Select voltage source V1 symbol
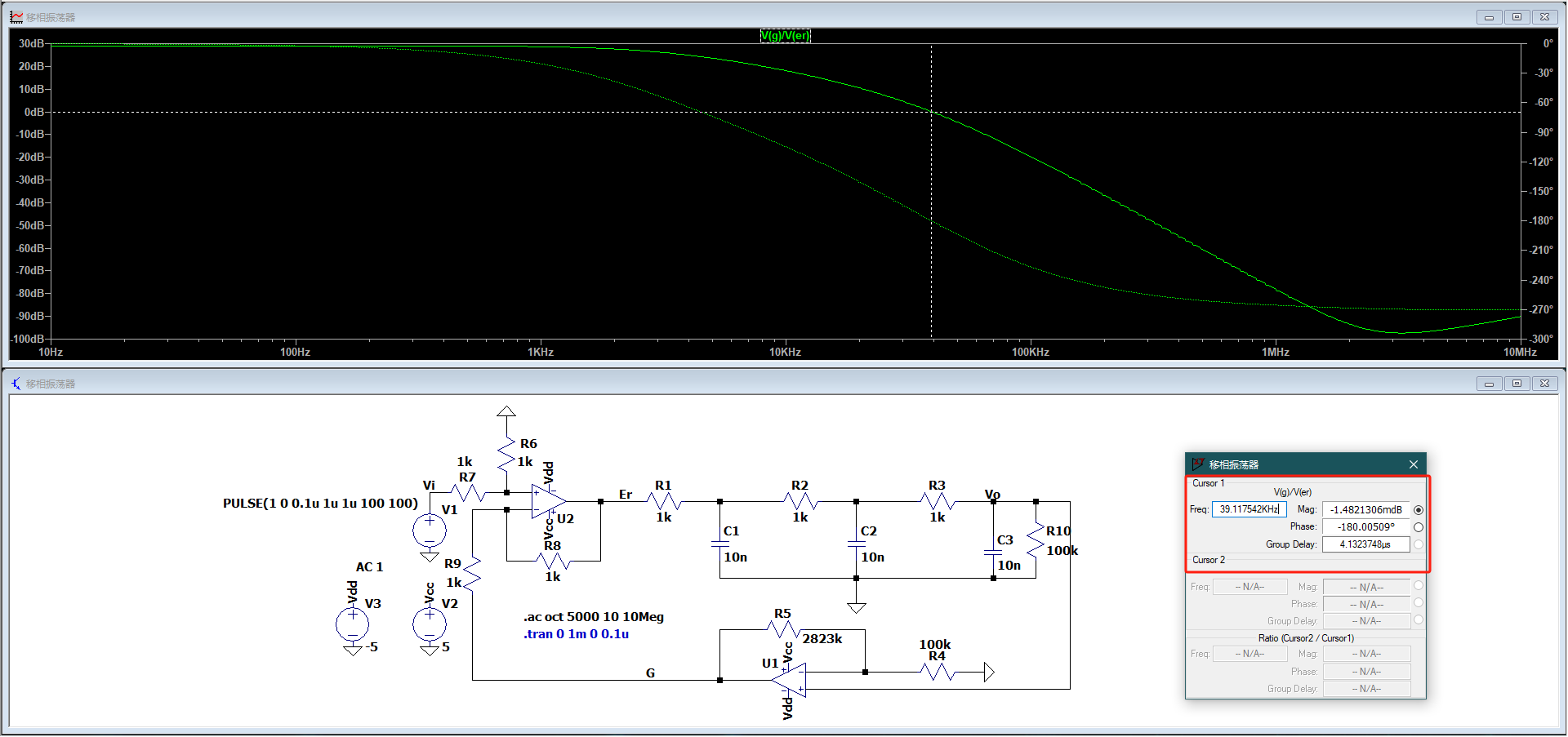Image resolution: width=1568 pixels, height=737 pixels. 430,531
